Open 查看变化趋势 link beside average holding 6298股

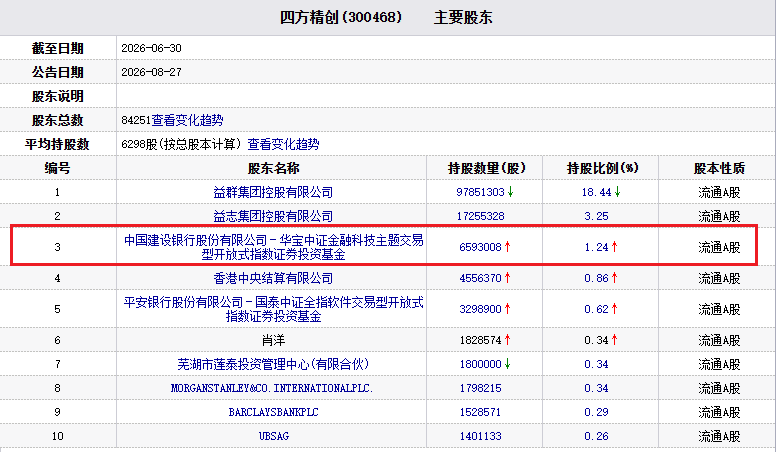(x=283, y=144)
